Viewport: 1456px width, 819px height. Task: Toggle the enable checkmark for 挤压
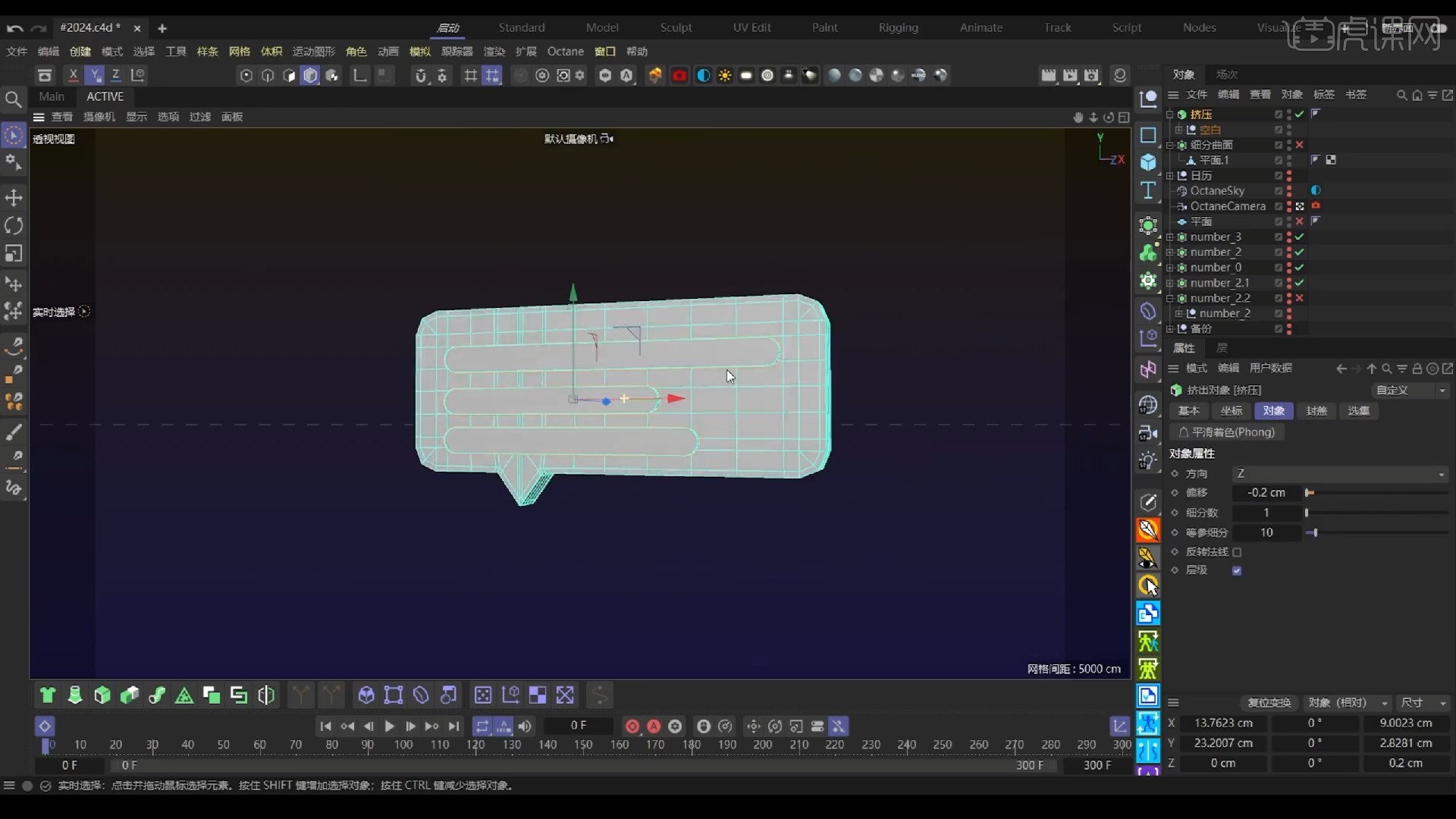point(1300,115)
